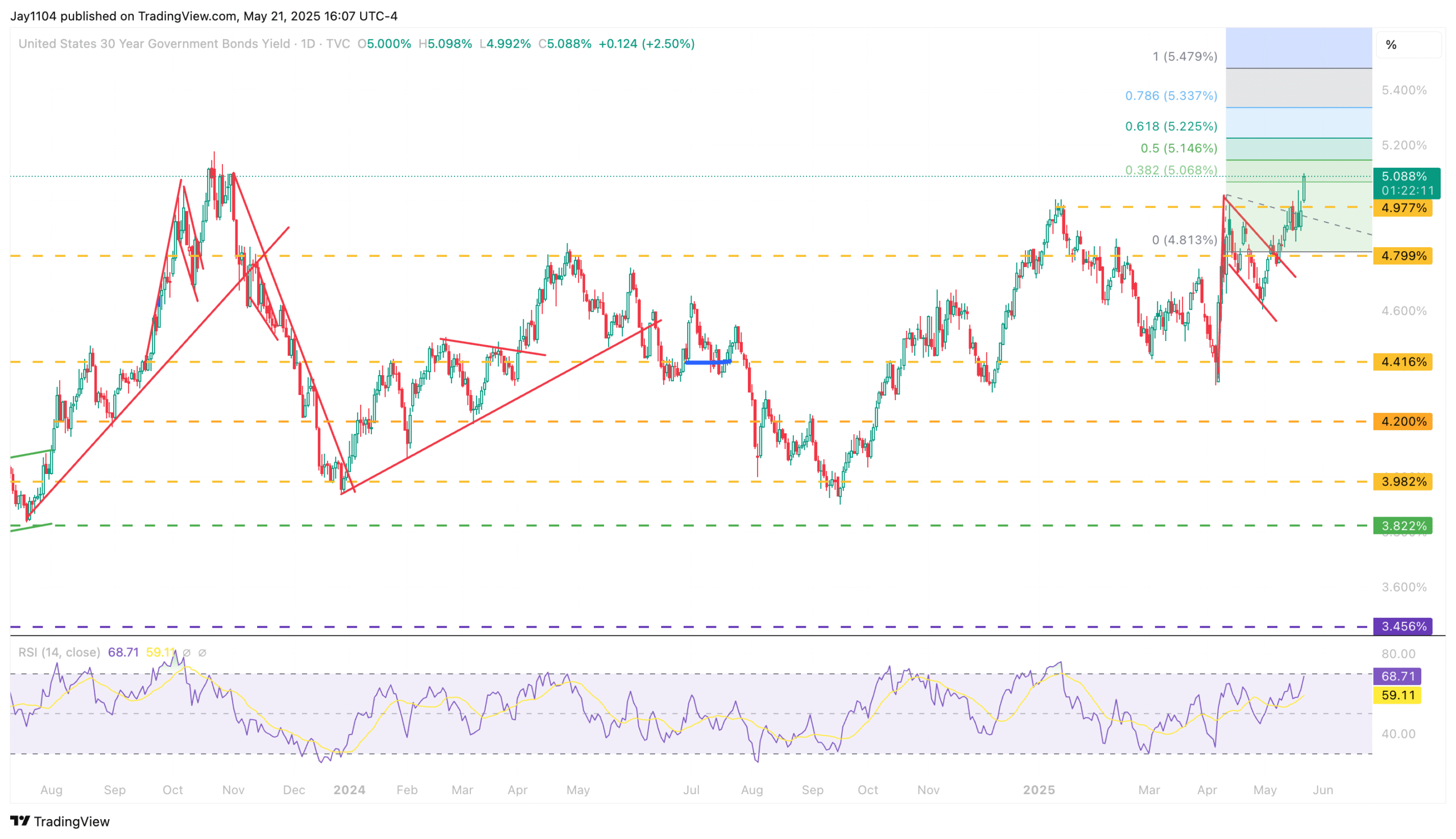Viewport: 1456px width, 839px height.
Task: Click the Fibonacci label 0 (4.813%)
Action: point(1185,240)
